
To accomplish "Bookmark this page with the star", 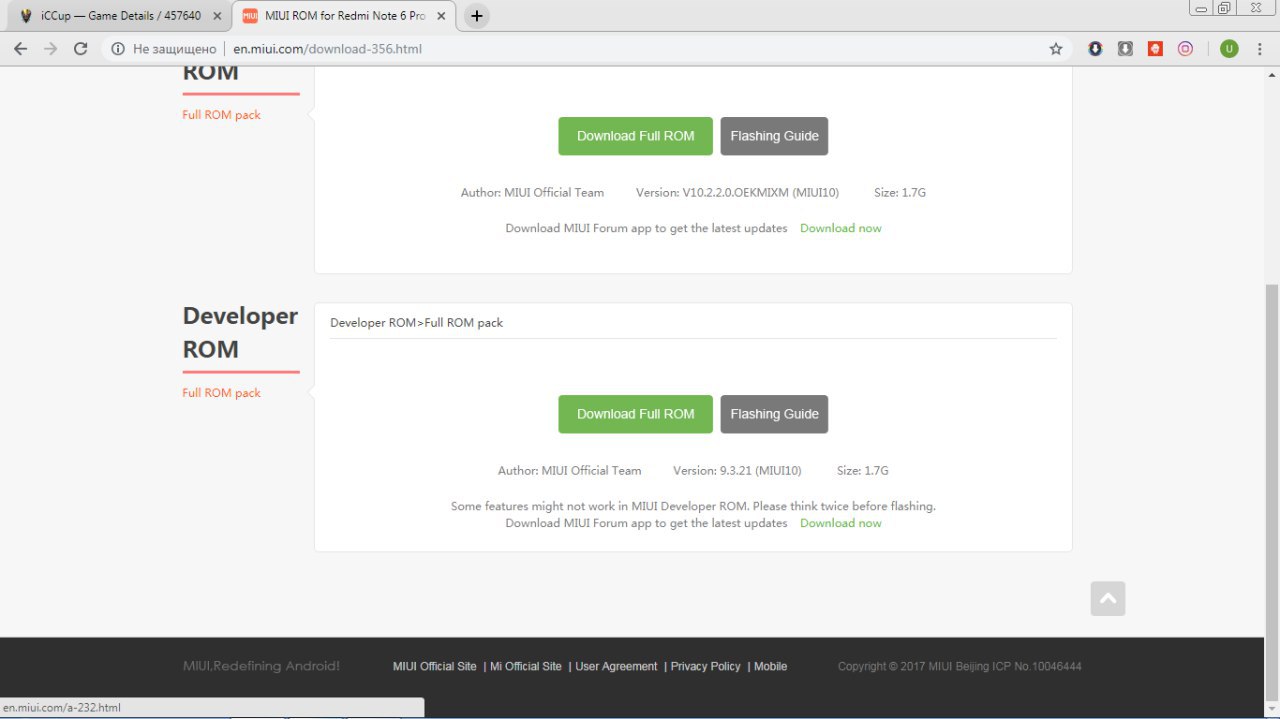I will pyautogui.click(x=1056, y=48).
